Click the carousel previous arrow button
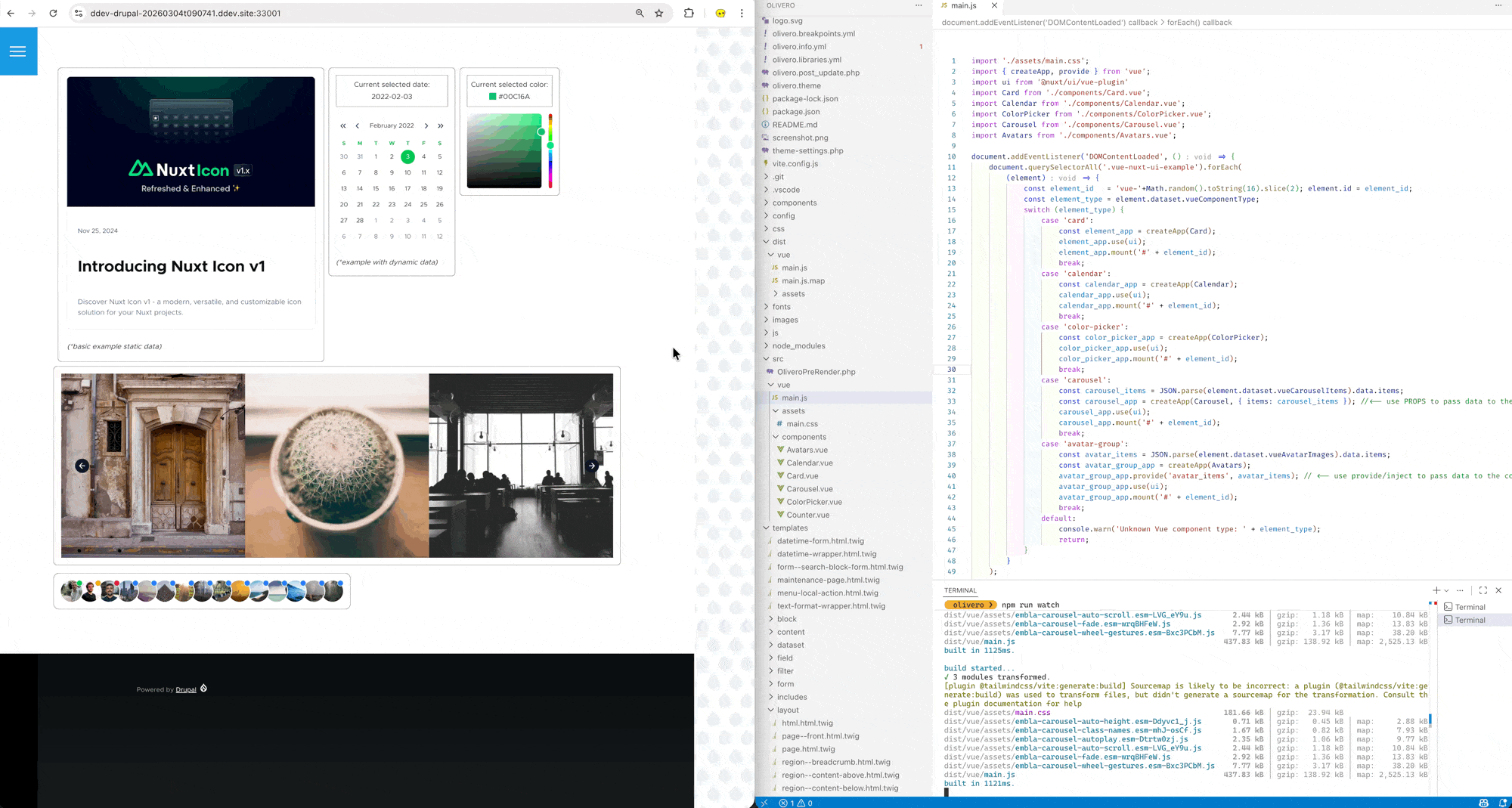The width and height of the screenshot is (1512, 808). (82, 466)
